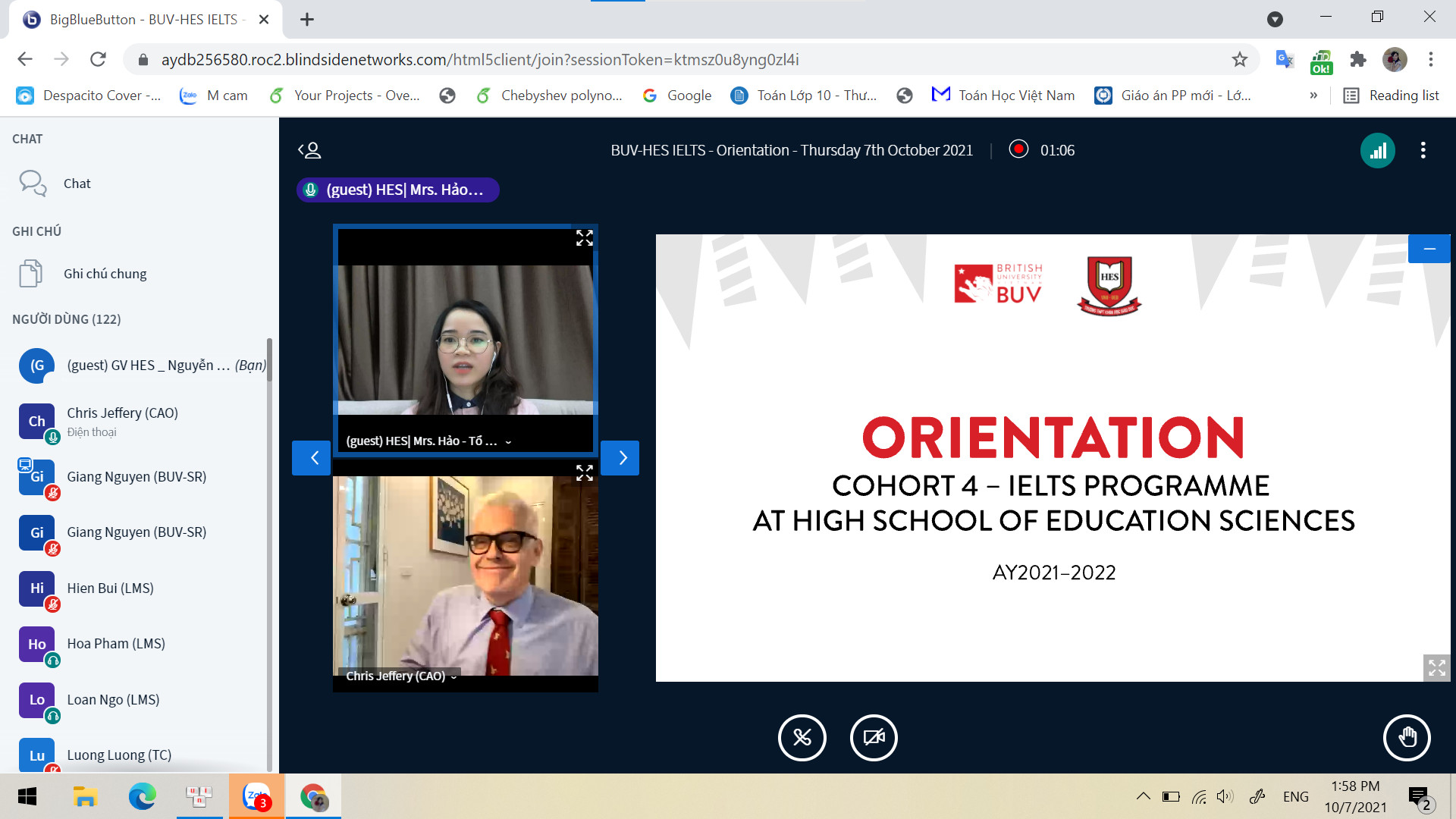This screenshot has height=819, width=1456.
Task: Open the Windows Start menu
Action: [27, 796]
